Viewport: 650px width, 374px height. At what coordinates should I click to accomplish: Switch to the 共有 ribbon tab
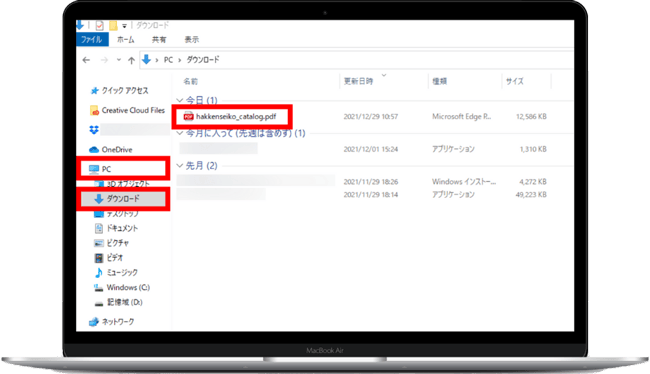(x=159, y=39)
